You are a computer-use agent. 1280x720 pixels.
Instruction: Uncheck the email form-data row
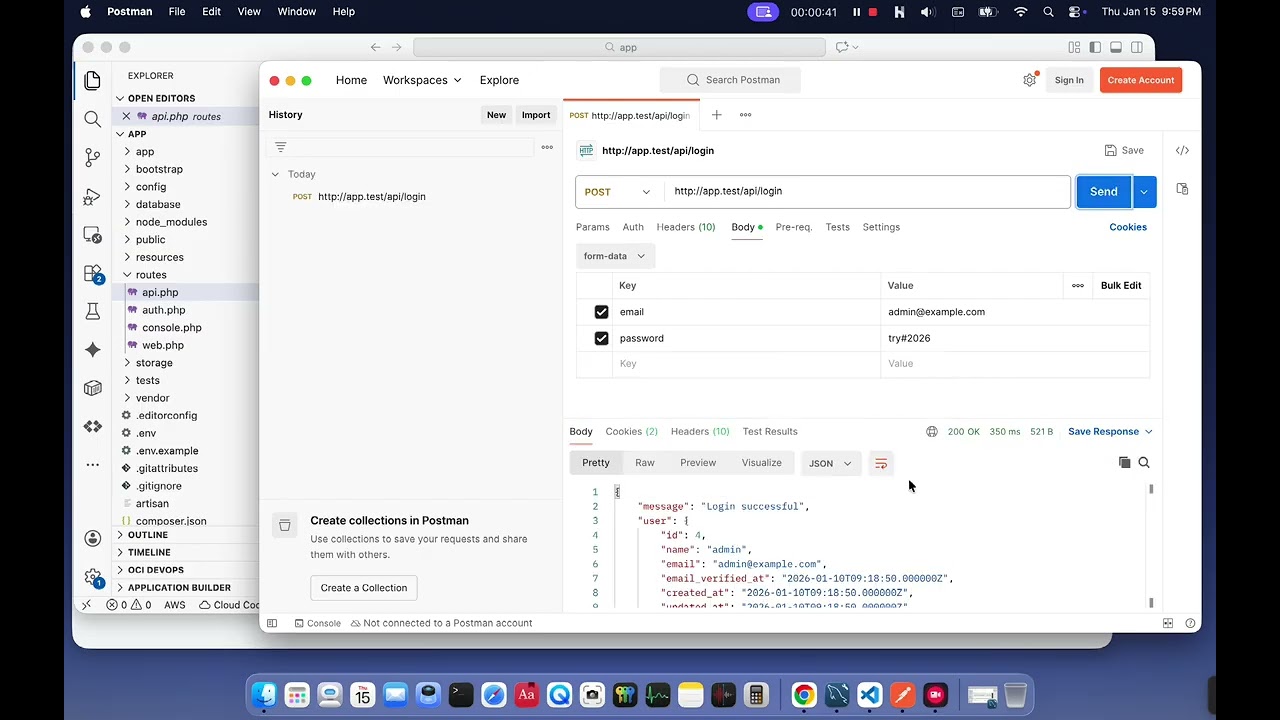(601, 312)
